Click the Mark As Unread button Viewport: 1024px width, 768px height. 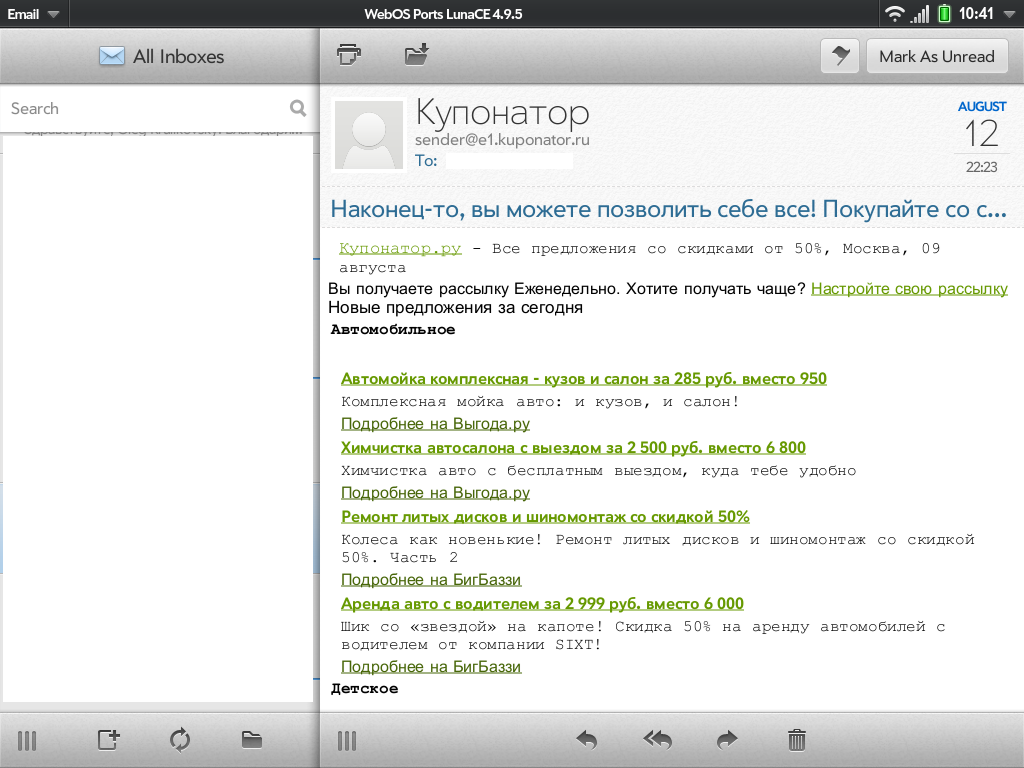click(x=936, y=57)
